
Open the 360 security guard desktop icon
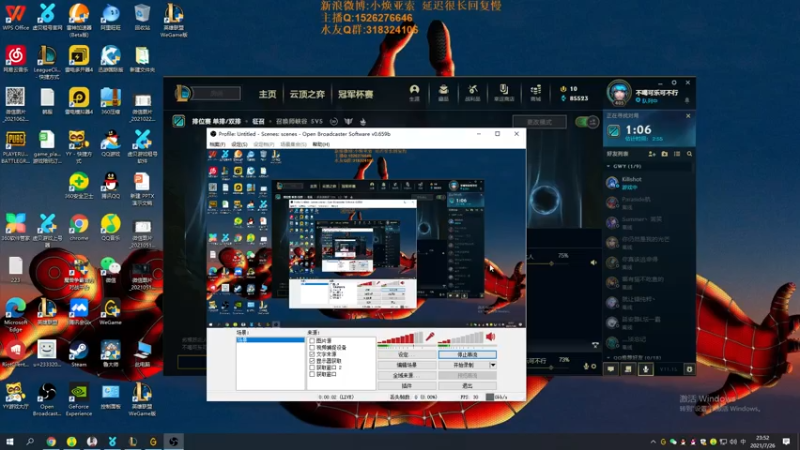click(79, 185)
